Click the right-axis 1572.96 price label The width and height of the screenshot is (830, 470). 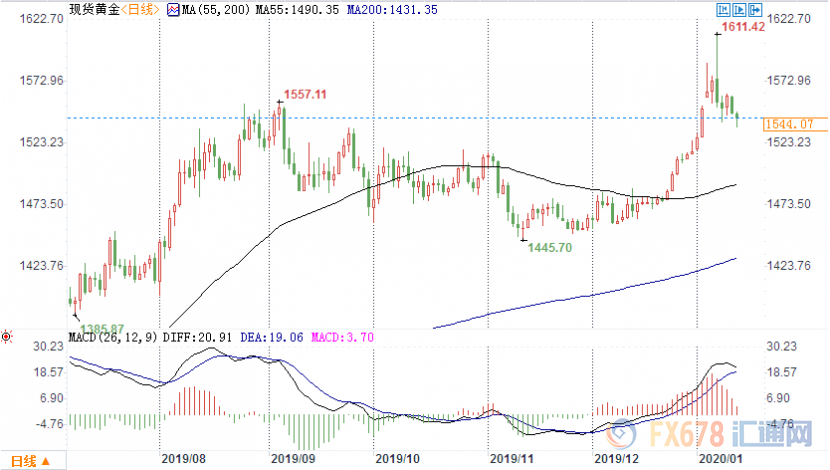click(789, 80)
